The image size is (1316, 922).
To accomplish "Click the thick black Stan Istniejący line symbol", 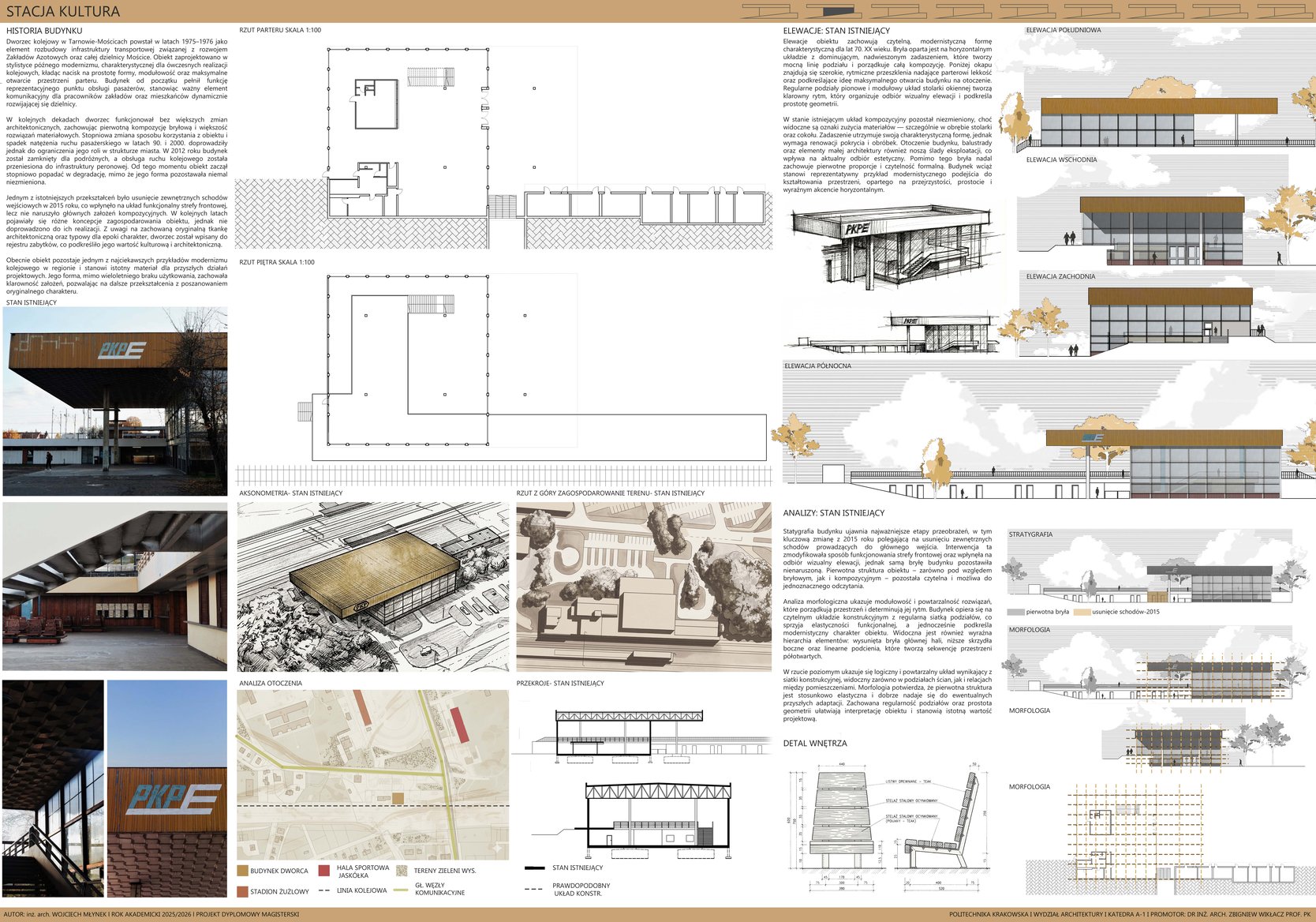I will [534, 868].
